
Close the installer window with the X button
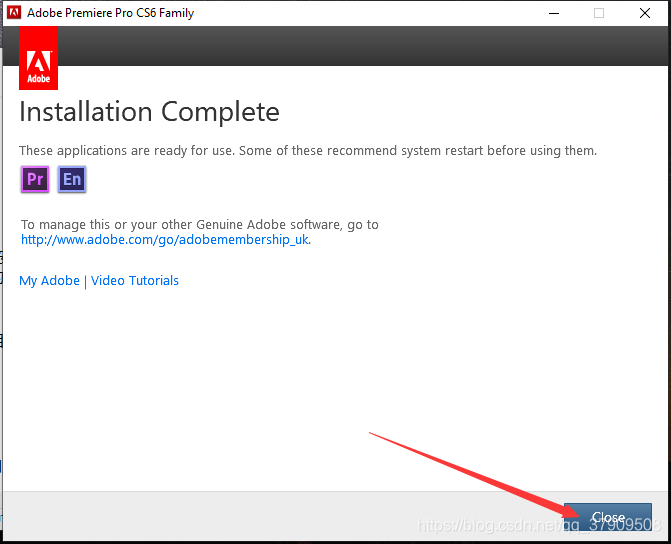point(644,13)
